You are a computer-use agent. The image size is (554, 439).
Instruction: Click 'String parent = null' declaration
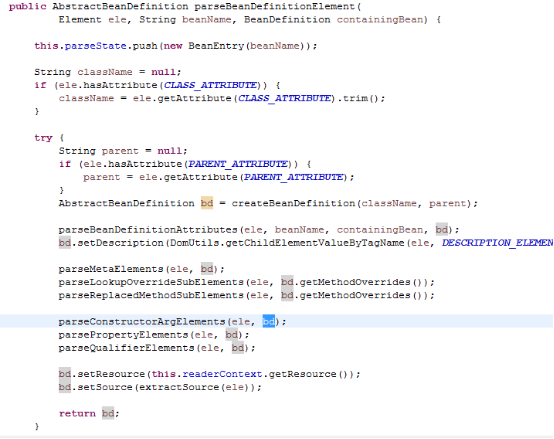click(x=123, y=151)
